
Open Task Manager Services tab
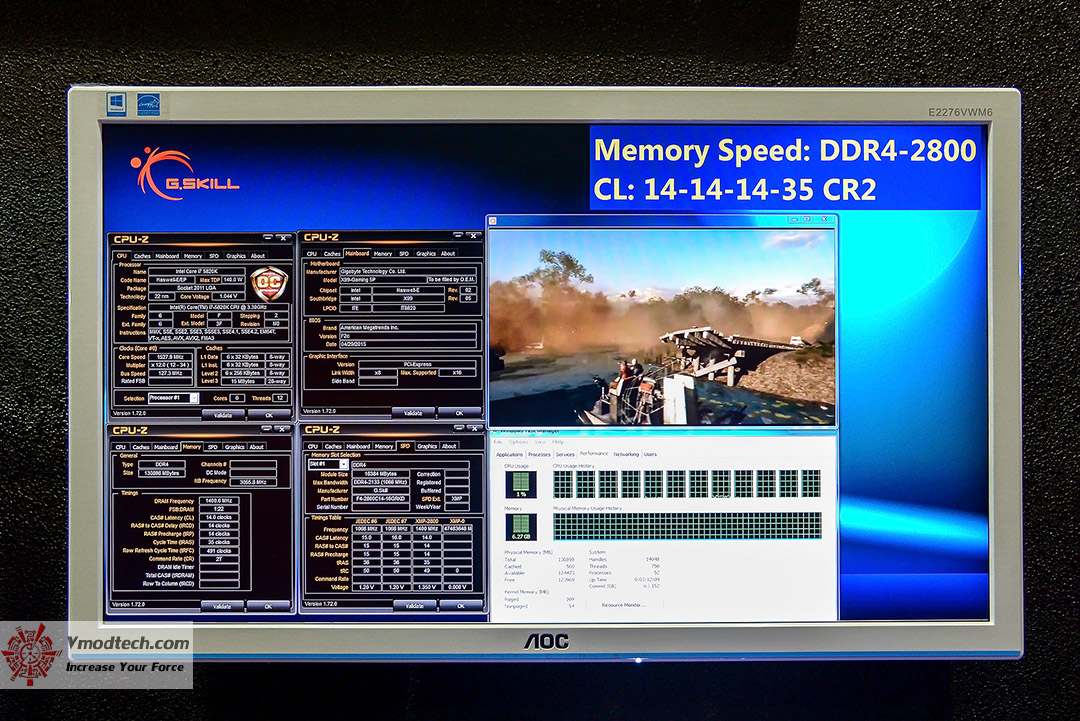565,454
